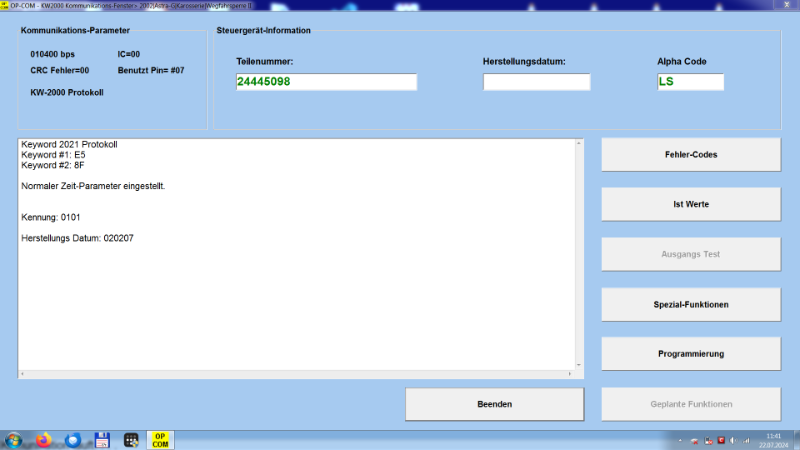Image resolution: width=800 pixels, height=450 pixels.
Task: Open the black grid taskbar application
Action: tap(131, 440)
